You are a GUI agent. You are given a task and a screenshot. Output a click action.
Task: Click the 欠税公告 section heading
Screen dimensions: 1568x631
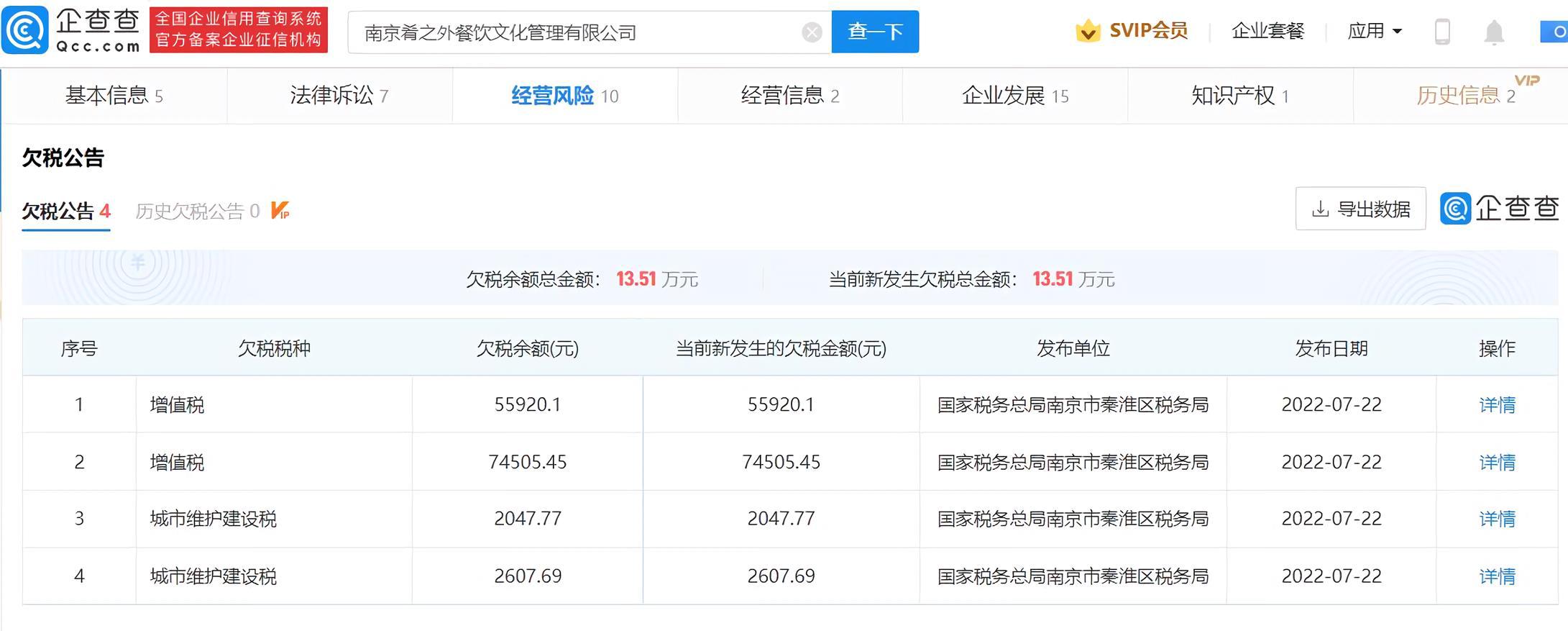pos(63,158)
